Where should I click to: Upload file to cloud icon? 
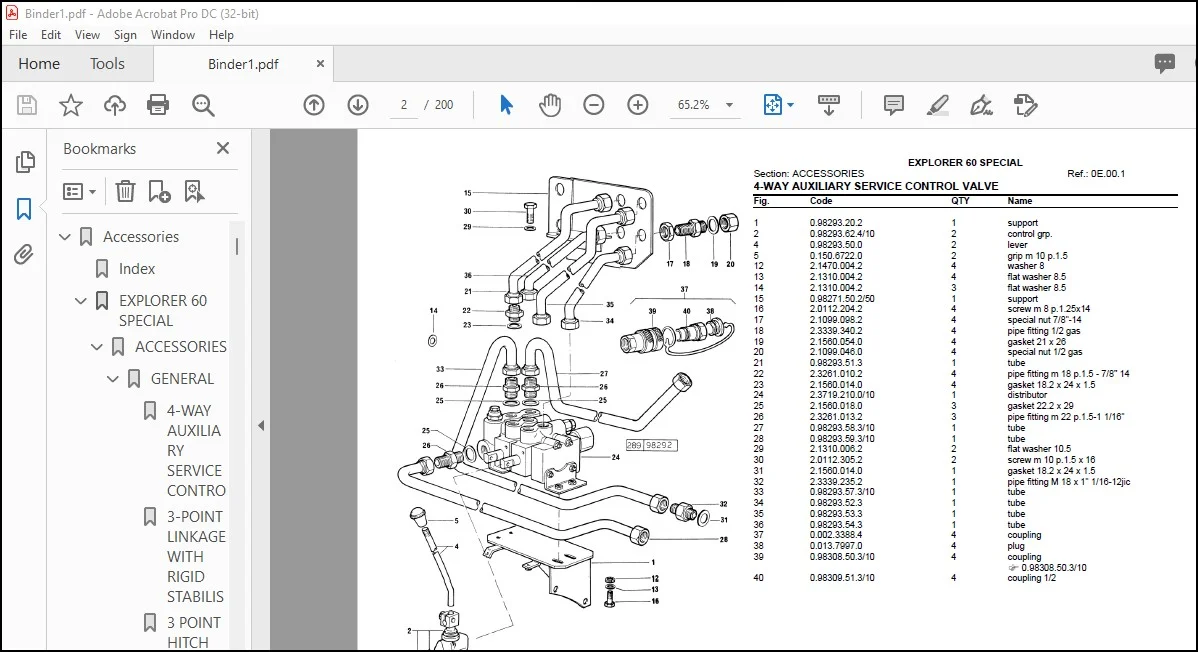(x=115, y=105)
